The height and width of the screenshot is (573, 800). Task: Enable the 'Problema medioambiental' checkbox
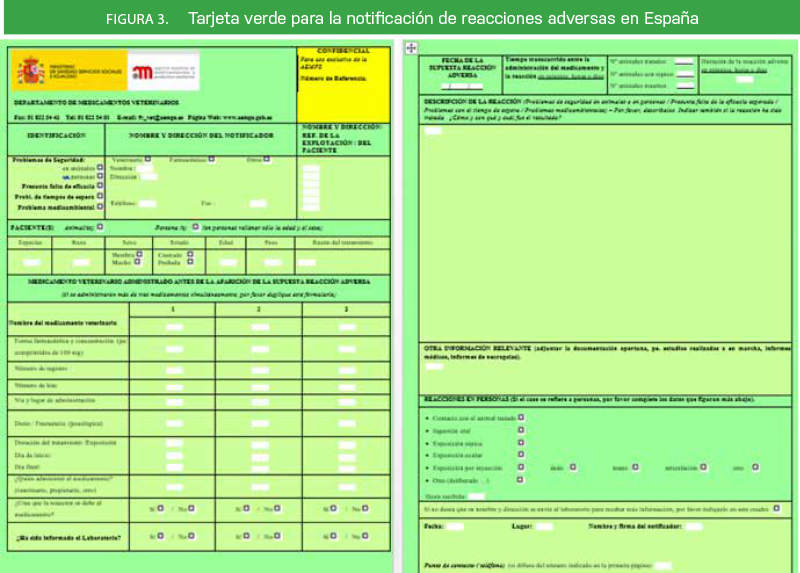(x=100, y=207)
